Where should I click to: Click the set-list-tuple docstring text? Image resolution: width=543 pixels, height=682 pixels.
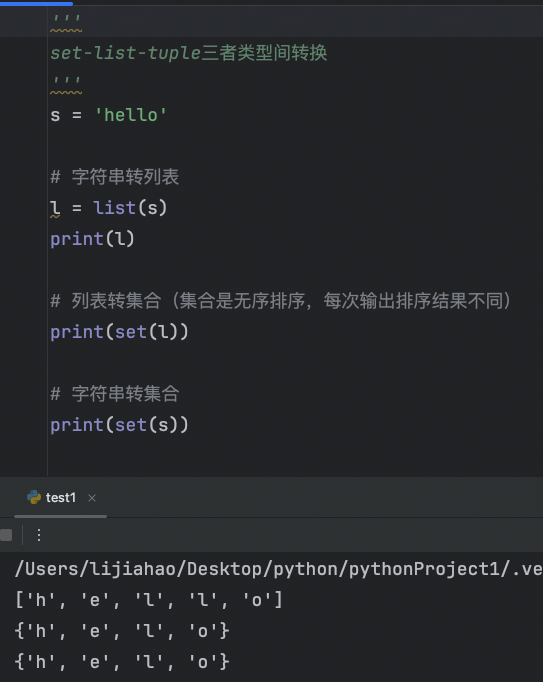[x=188, y=53]
